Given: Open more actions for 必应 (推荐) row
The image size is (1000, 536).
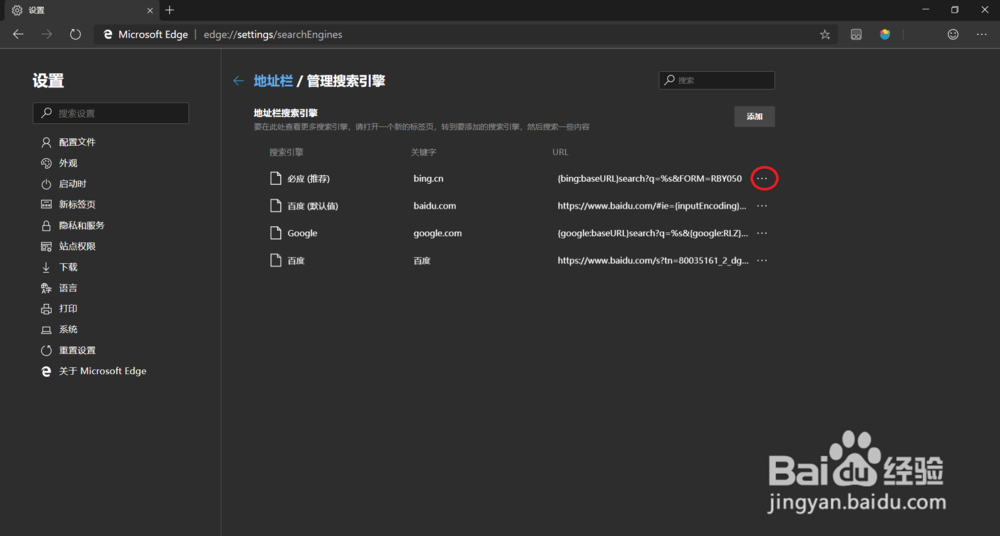Looking at the screenshot, I should point(762,179).
